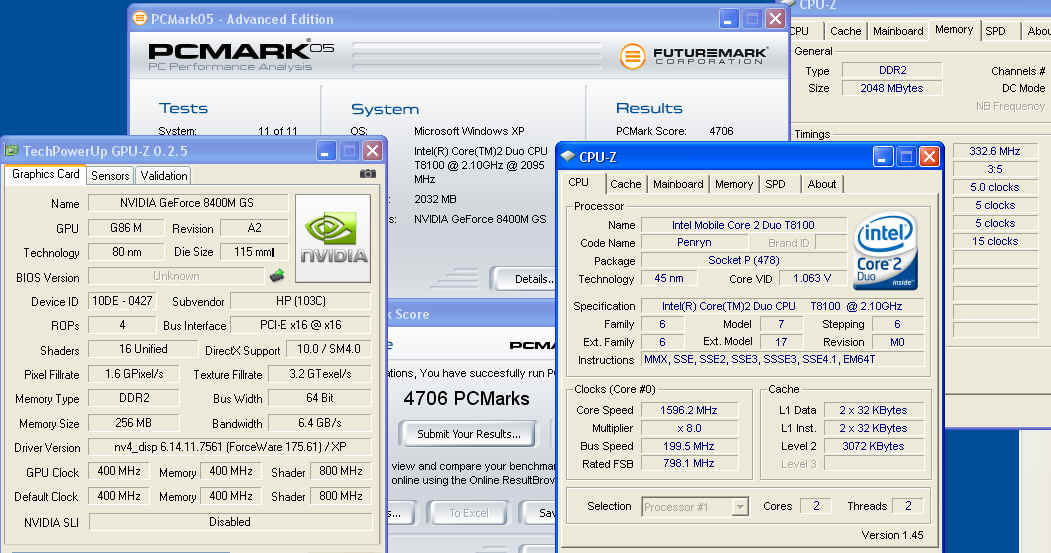Select the Graphics Card tab in GPU-Z

pyautogui.click(x=46, y=174)
